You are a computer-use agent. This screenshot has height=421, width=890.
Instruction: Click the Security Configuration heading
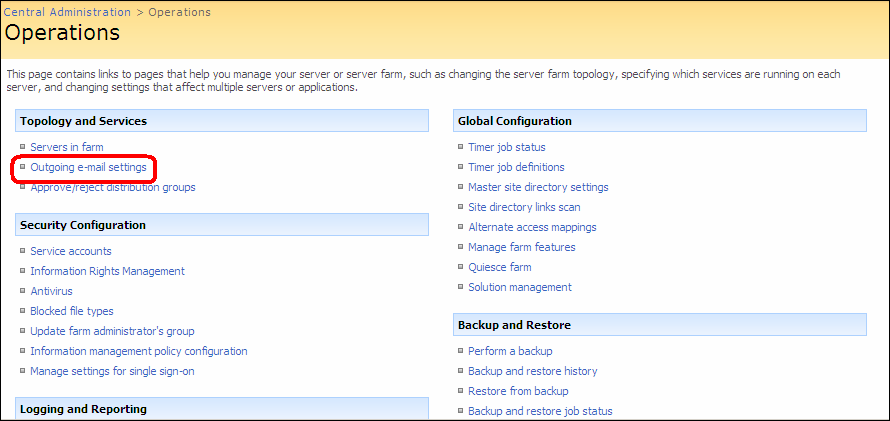[x=83, y=225]
